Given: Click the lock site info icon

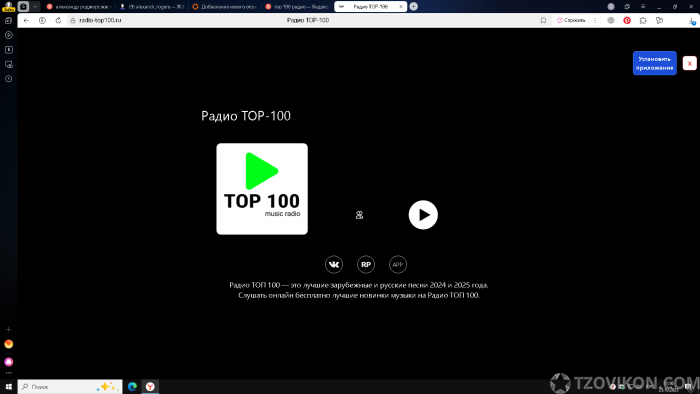Looking at the screenshot, I should pos(73,21).
